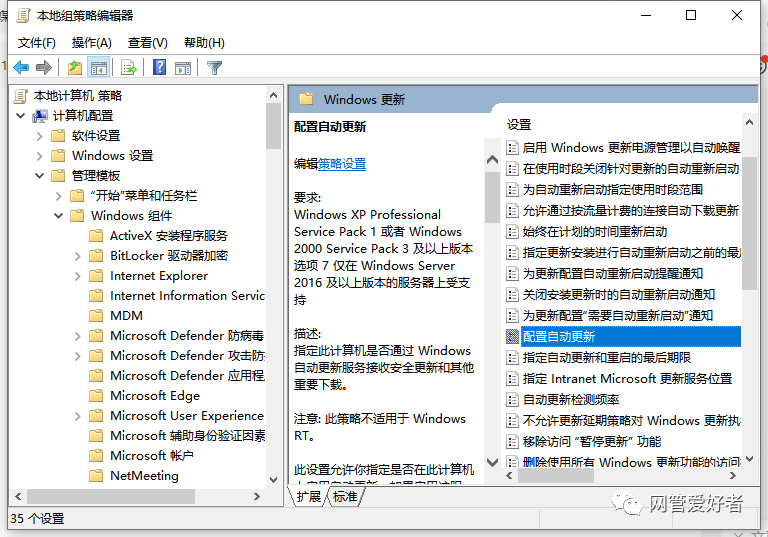
Task: Collapse the Windows 组件 tree node
Action: point(59,216)
